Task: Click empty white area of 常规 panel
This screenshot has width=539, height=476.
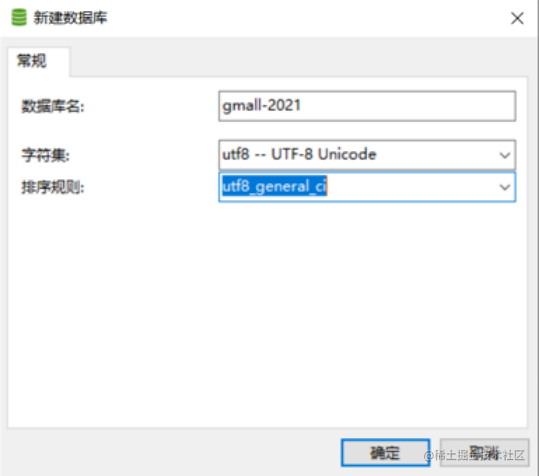Action: (267, 309)
